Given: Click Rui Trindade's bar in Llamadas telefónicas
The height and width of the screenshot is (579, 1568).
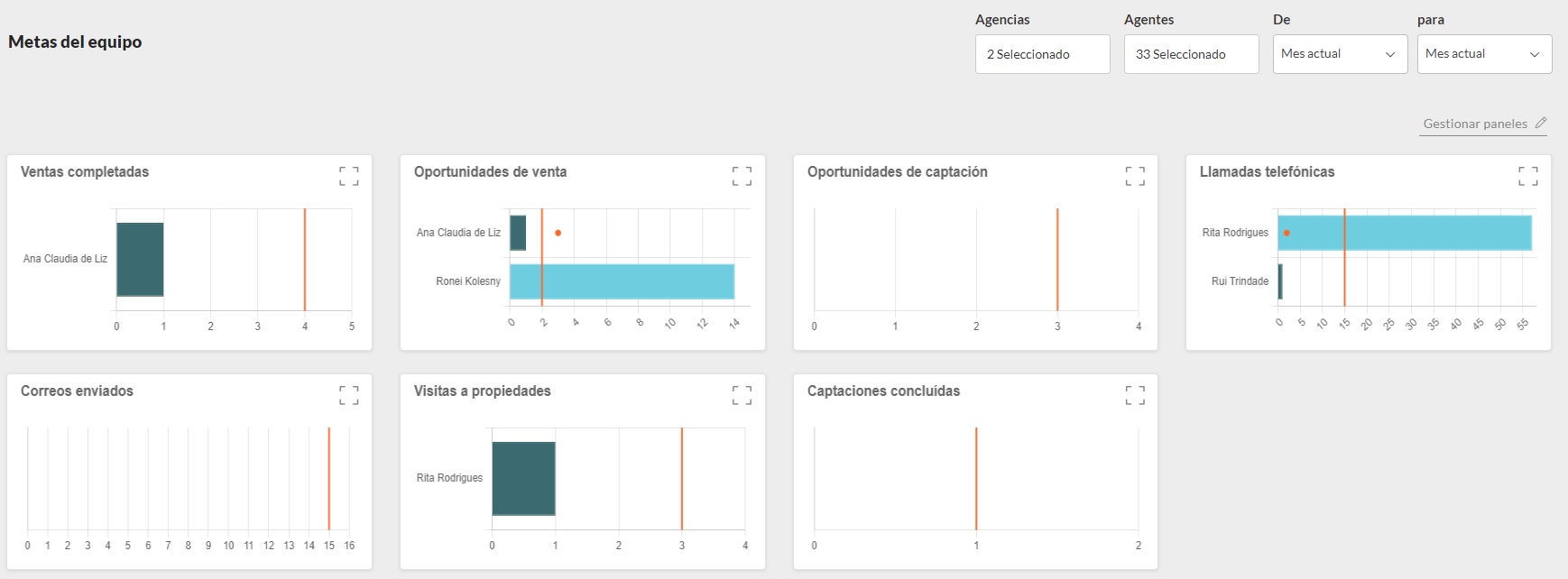Looking at the screenshot, I should (1280, 281).
